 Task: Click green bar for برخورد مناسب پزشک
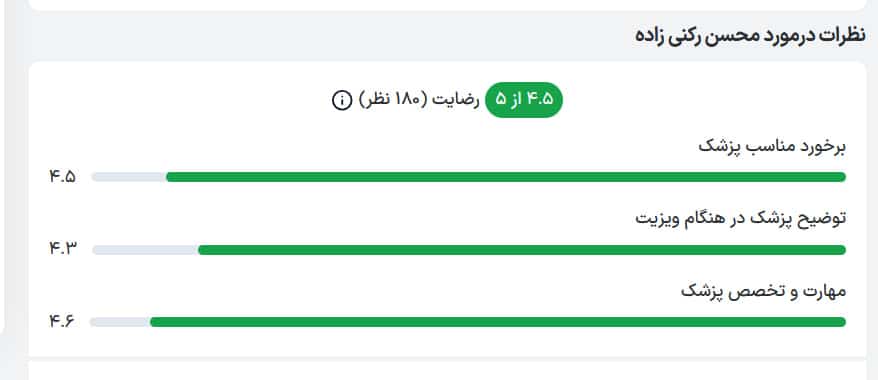coord(506,177)
